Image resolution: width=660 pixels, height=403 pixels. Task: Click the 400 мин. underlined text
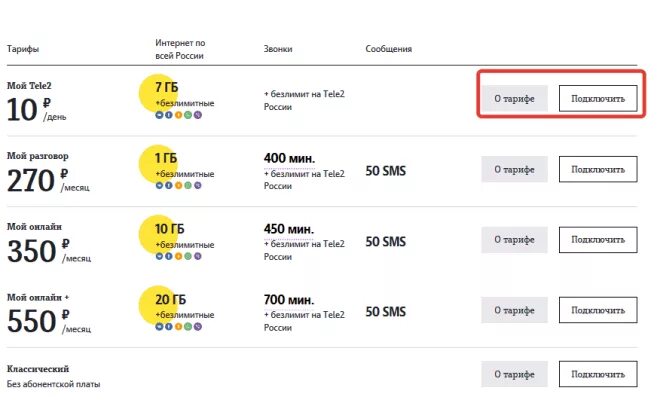point(289,158)
